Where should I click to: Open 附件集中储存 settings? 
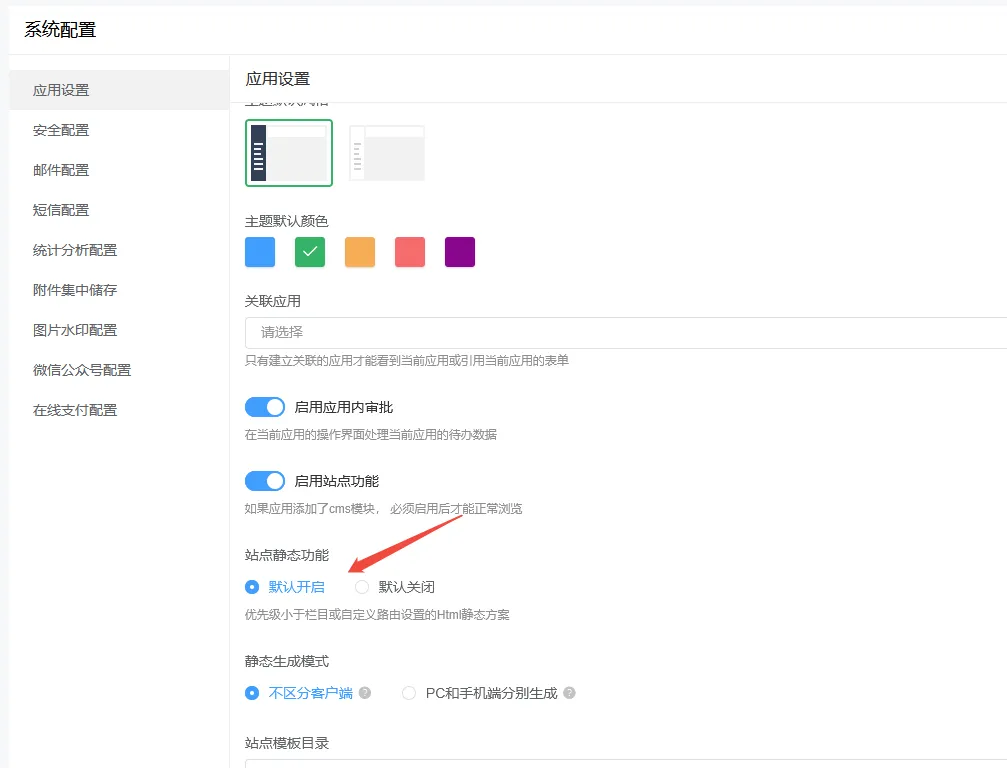pos(119,290)
